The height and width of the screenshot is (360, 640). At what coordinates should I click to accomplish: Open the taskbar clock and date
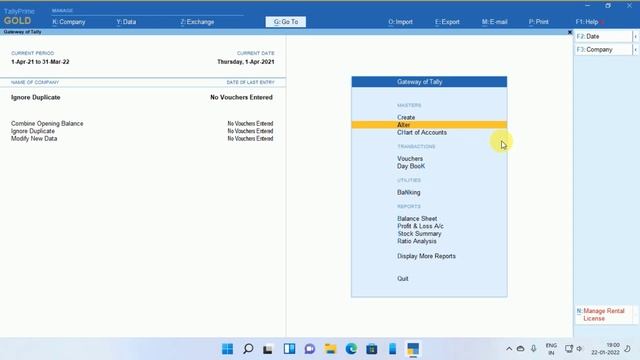605,349
